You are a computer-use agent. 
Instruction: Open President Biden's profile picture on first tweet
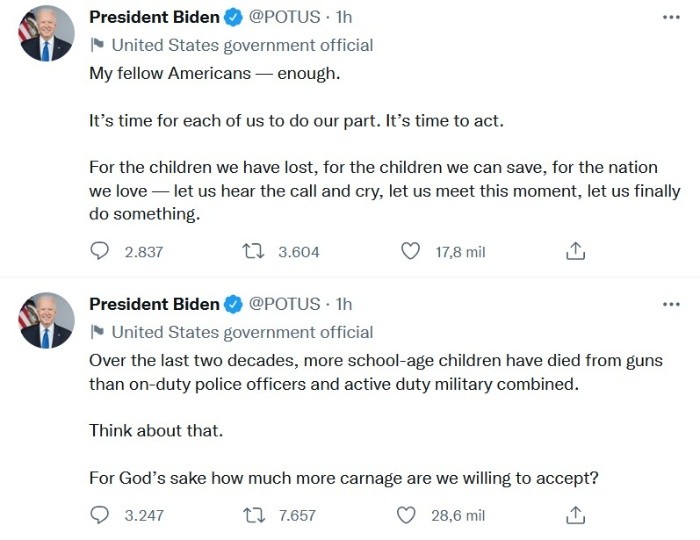47,33
